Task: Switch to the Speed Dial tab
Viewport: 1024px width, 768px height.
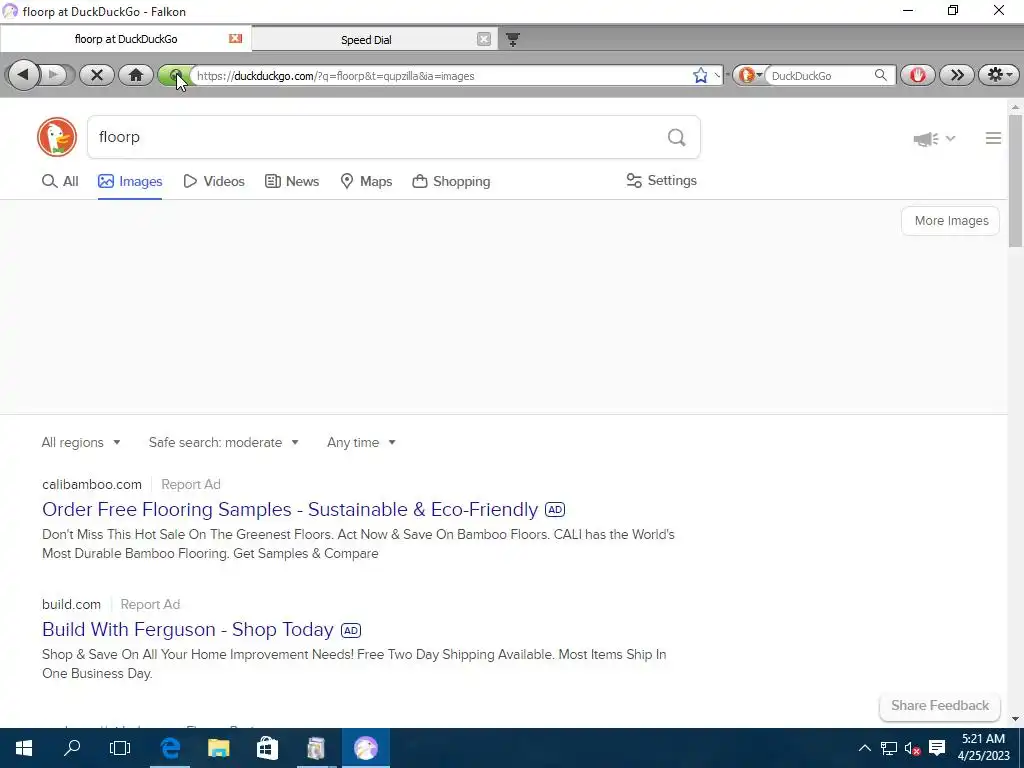Action: [x=366, y=40]
